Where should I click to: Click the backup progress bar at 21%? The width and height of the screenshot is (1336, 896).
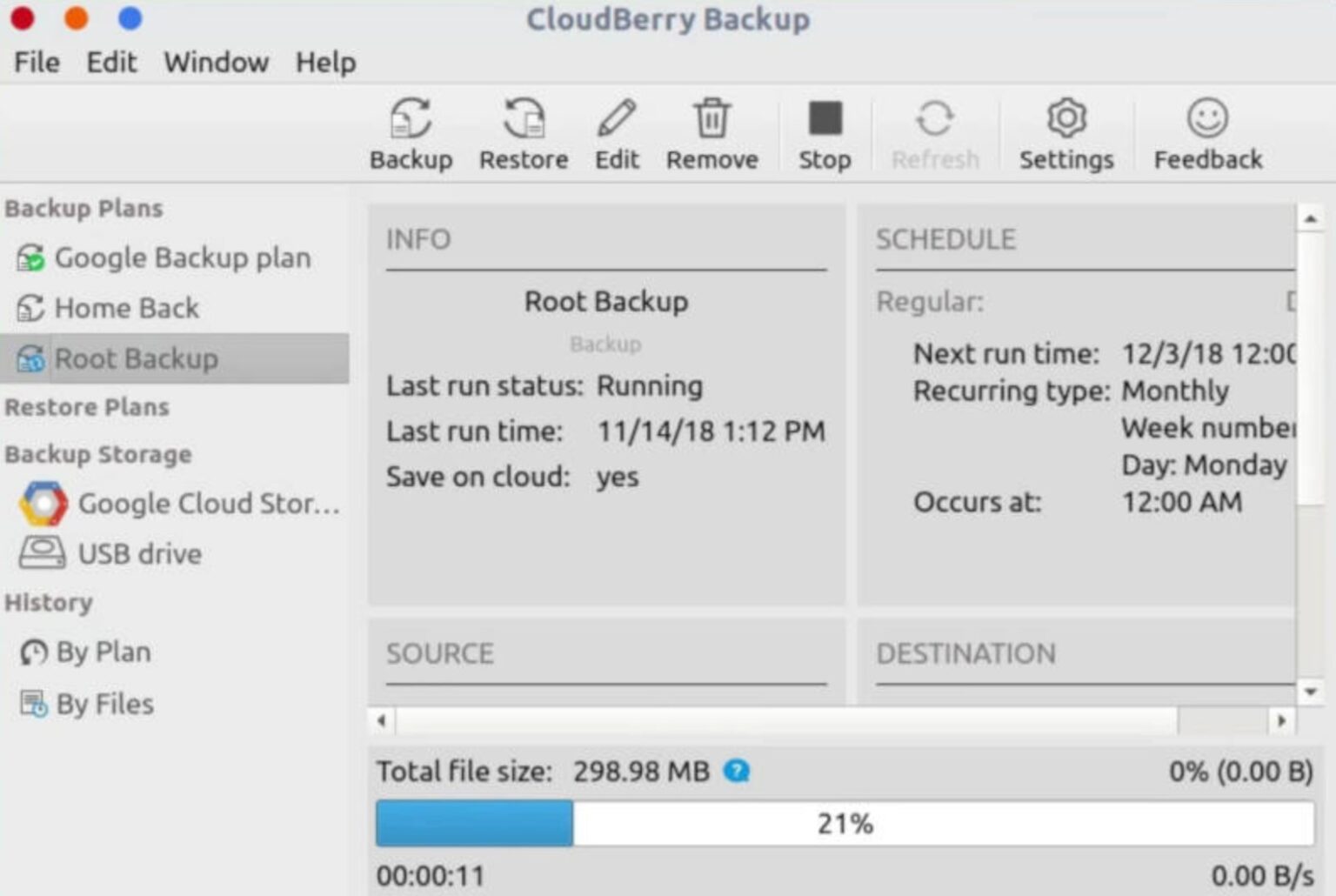(844, 822)
